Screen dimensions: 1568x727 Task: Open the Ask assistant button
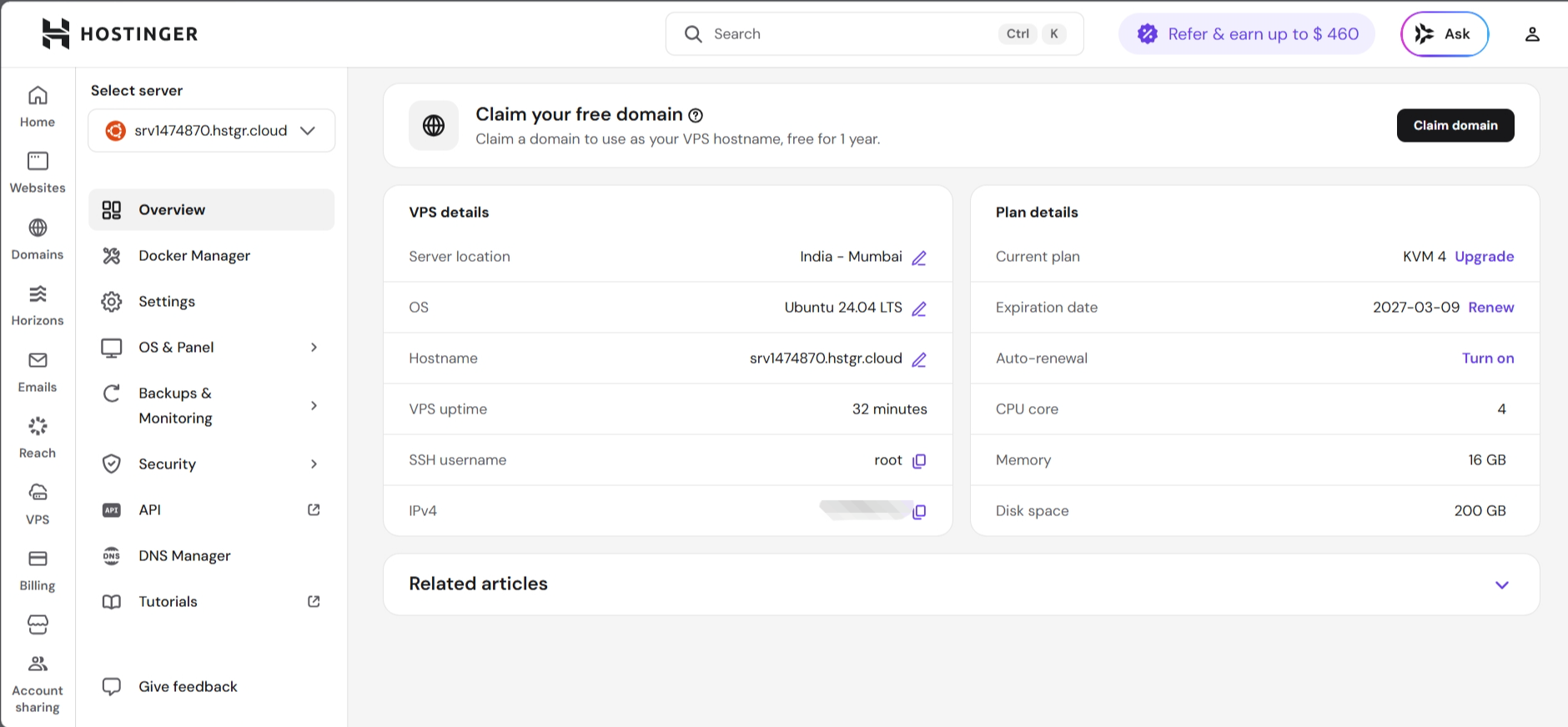tap(1445, 34)
